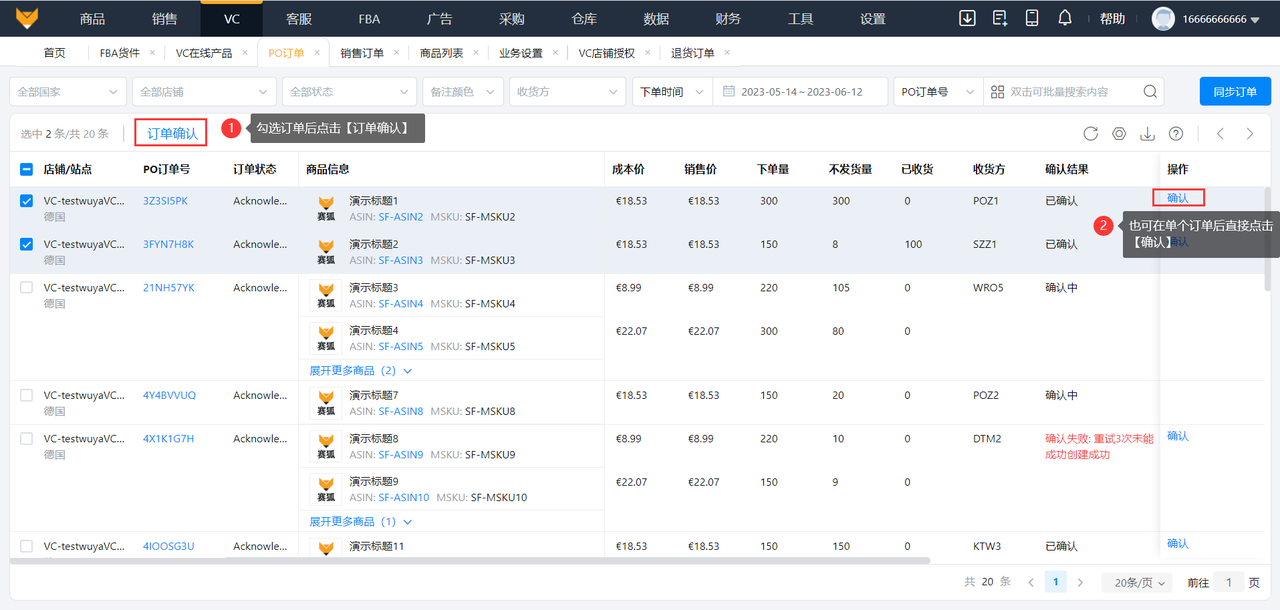Click the user avatar picture
Screen dimensions: 1280x610
[x=1163, y=18]
